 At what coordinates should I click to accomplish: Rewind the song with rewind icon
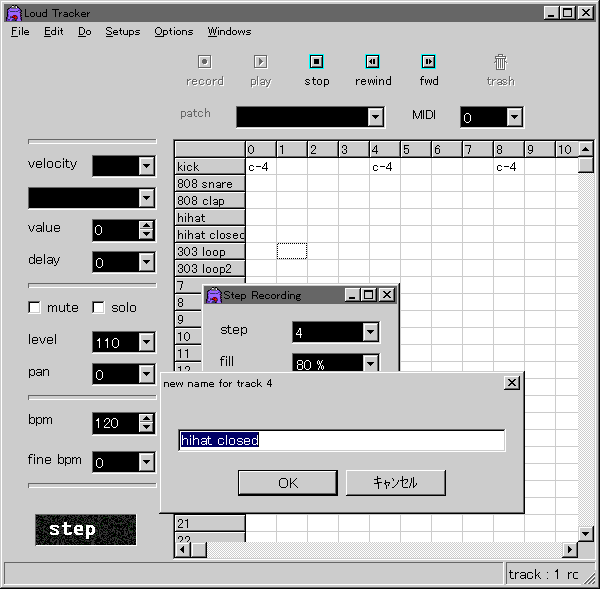click(x=372, y=62)
